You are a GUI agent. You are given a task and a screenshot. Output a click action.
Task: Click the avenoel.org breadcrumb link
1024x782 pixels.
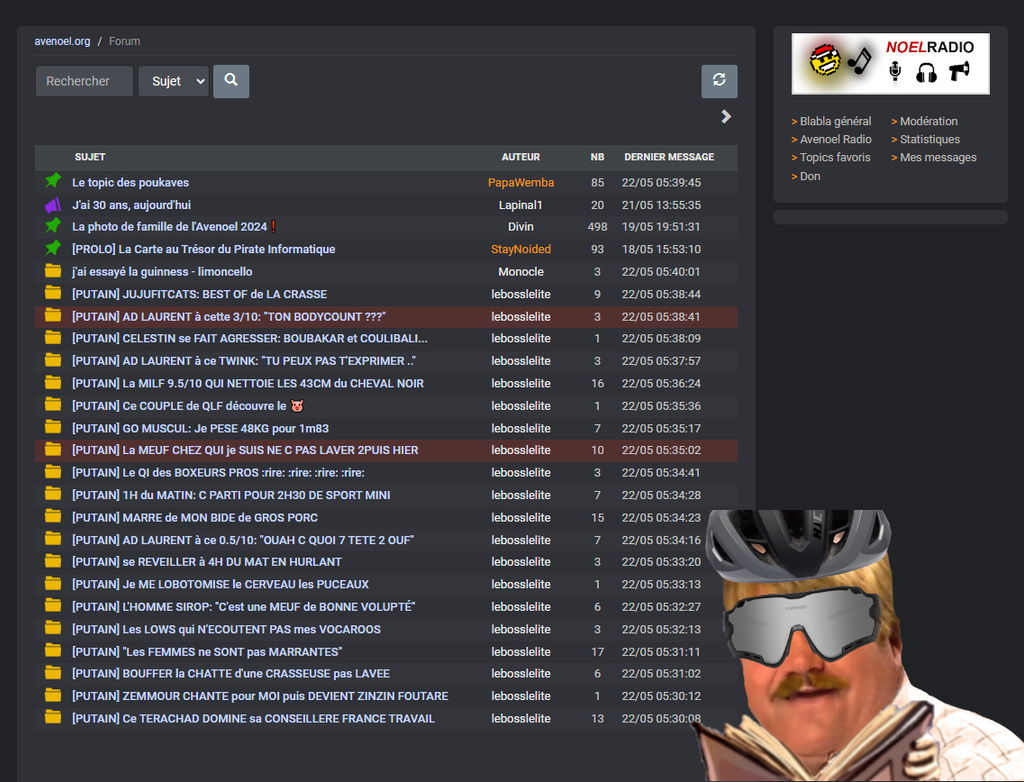tap(62, 41)
